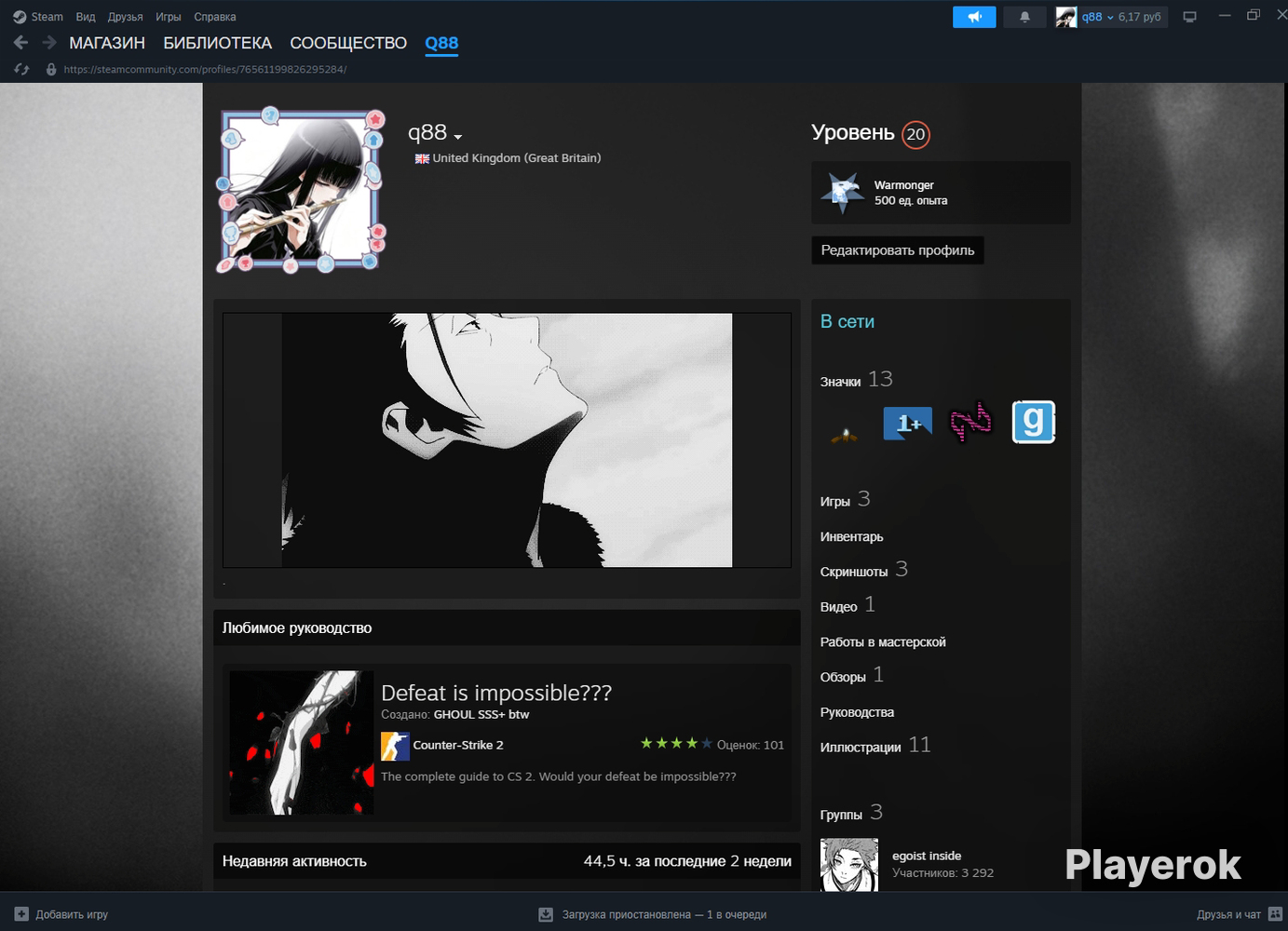The image size is (1288, 931).
Task: Click the guide thumbnail image
Action: [302, 743]
